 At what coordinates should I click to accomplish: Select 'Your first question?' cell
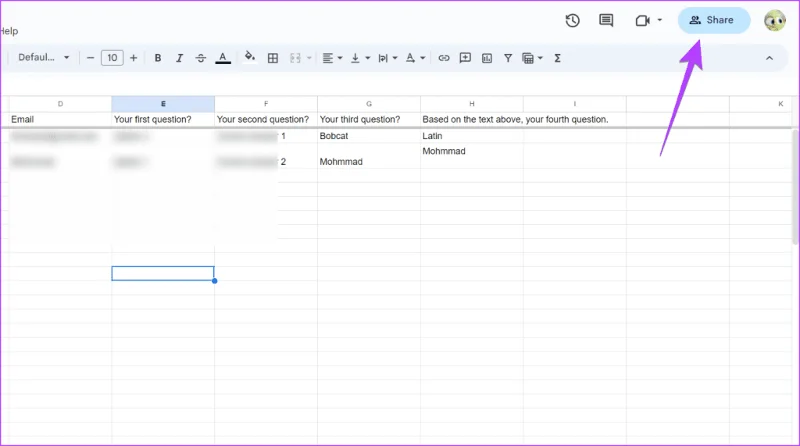click(163, 119)
